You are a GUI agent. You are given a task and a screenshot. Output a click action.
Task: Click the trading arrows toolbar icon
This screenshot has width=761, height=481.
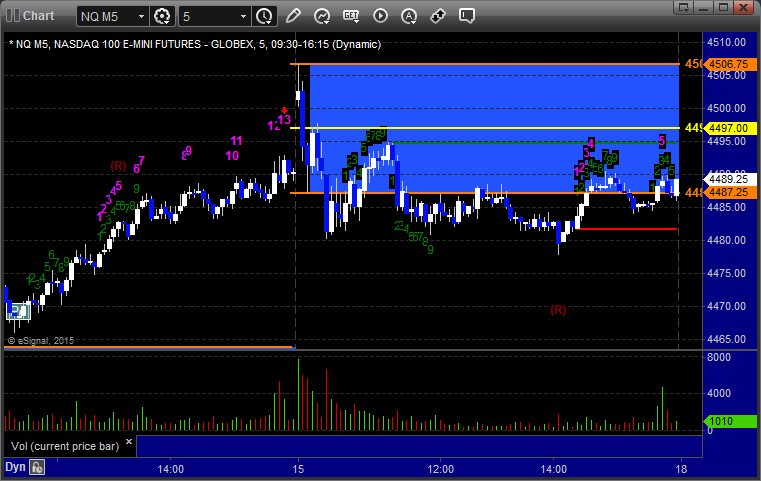point(438,16)
